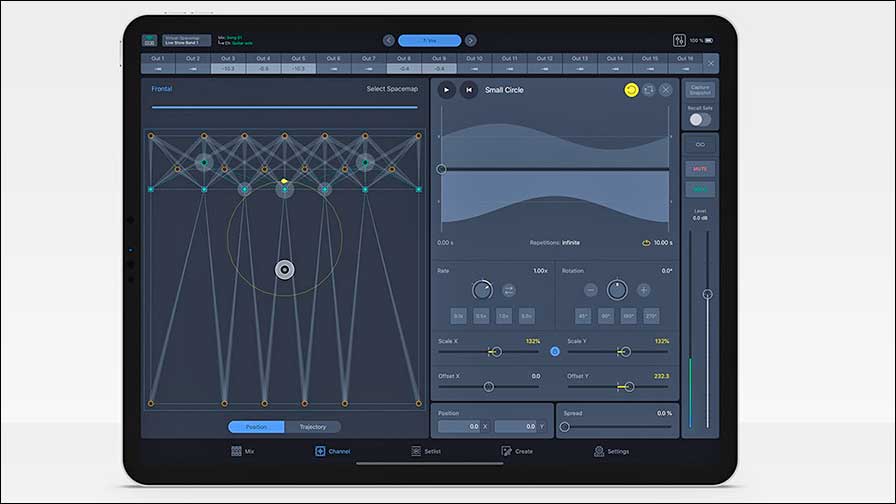Toggle the Recall Safe switch
This screenshot has width=896, height=504.
(700, 119)
